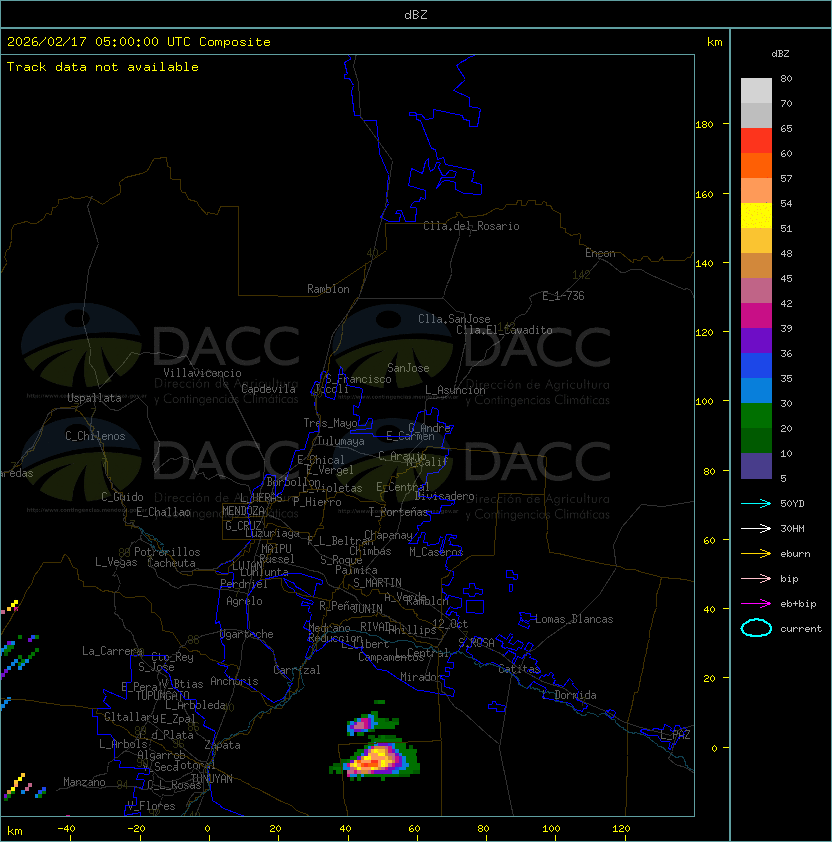Pick the bright yellow swatch on the dBZ scale
This screenshot has height=842, width=832.
point(756,216)
